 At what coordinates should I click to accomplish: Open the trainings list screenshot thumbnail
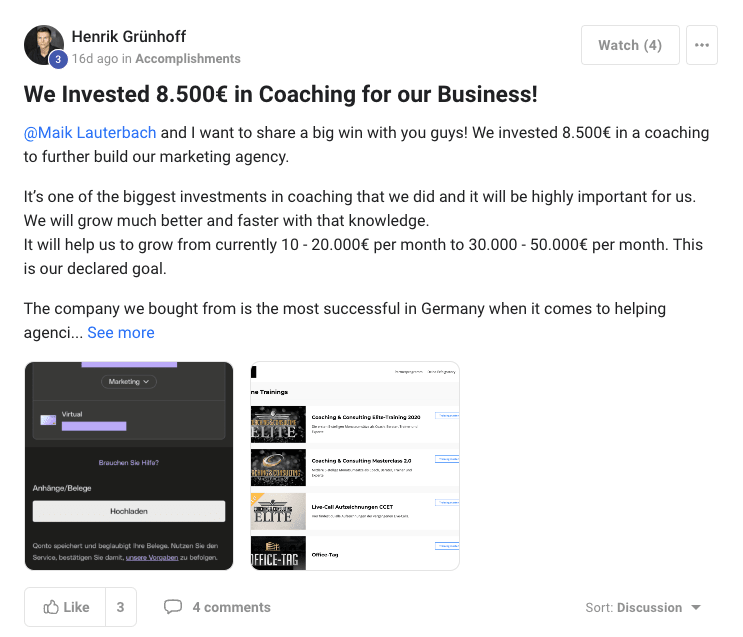pos(355,466)
